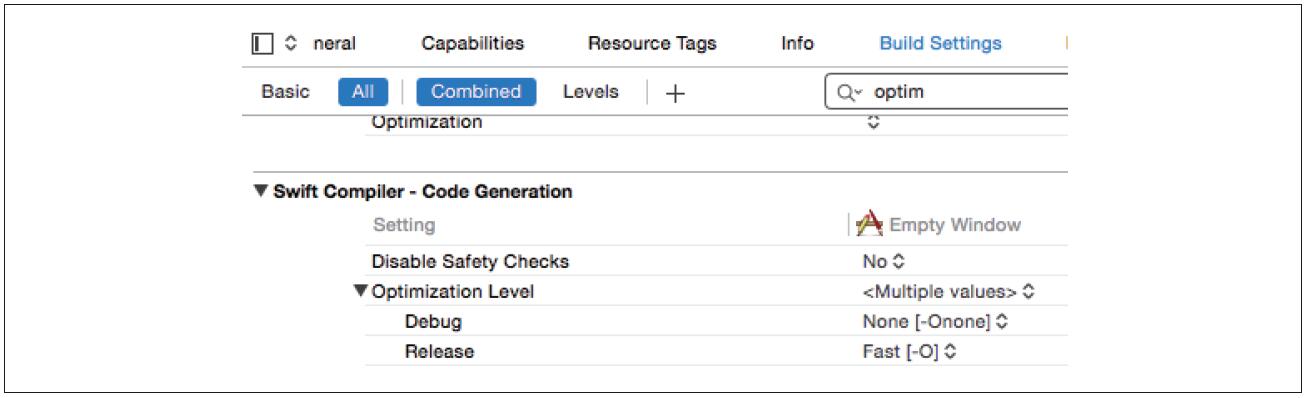Click the target selector stepper arrows
The width and height of the screenshot is (1309, 398).
coord(291,44)
